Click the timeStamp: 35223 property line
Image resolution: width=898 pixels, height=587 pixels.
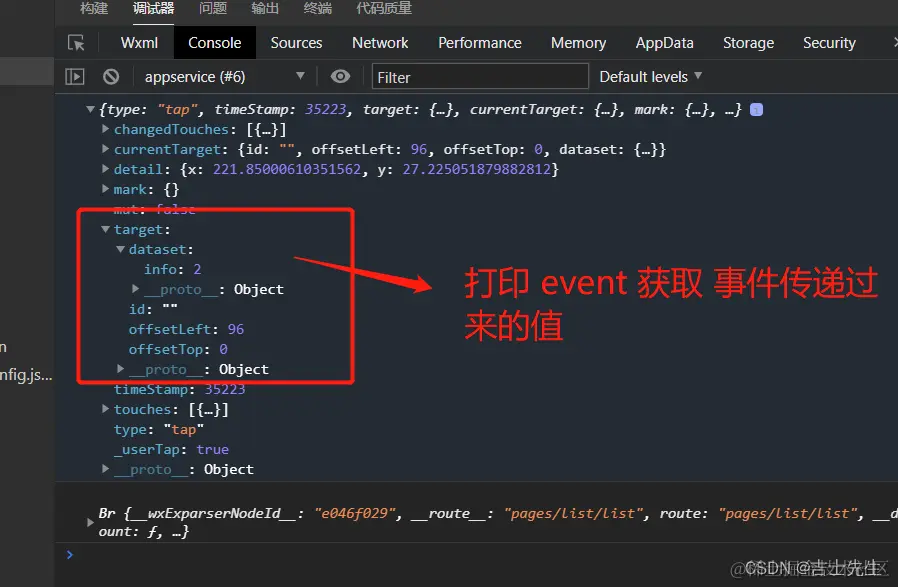click(179, 389)
